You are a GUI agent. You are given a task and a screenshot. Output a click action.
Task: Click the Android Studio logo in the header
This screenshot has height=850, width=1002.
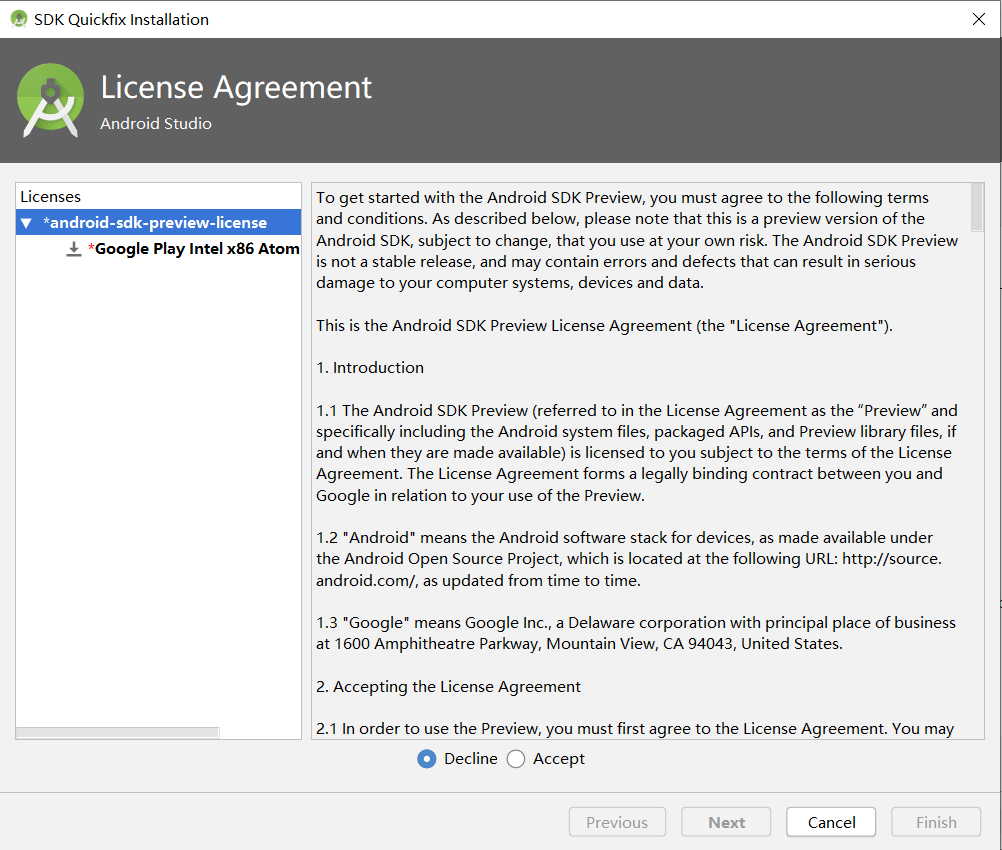point(50,100)
